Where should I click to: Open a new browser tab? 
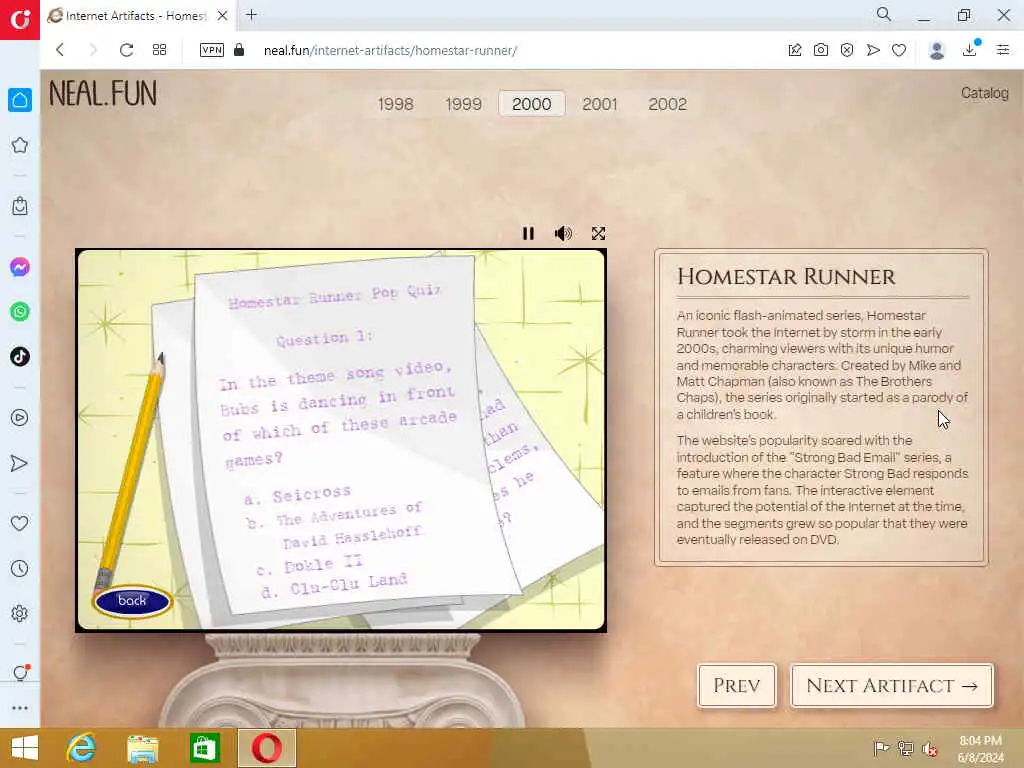click(251, 15)
